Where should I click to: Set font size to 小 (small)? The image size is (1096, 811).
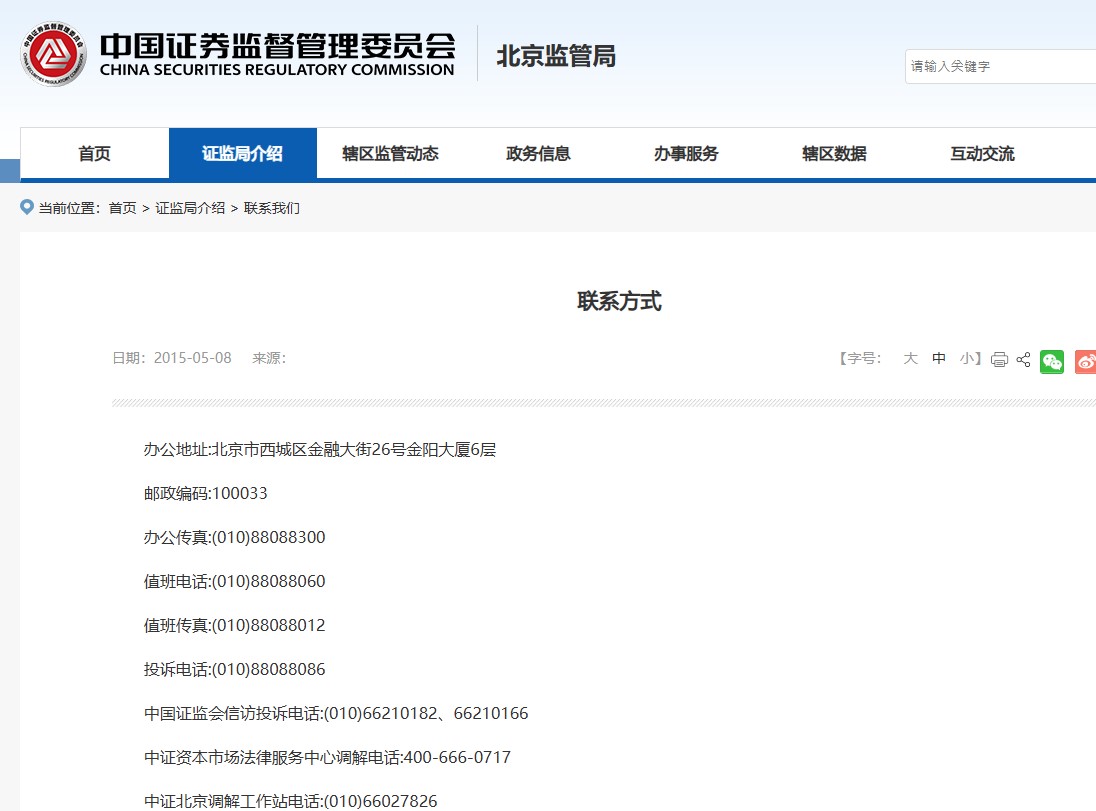966,358
